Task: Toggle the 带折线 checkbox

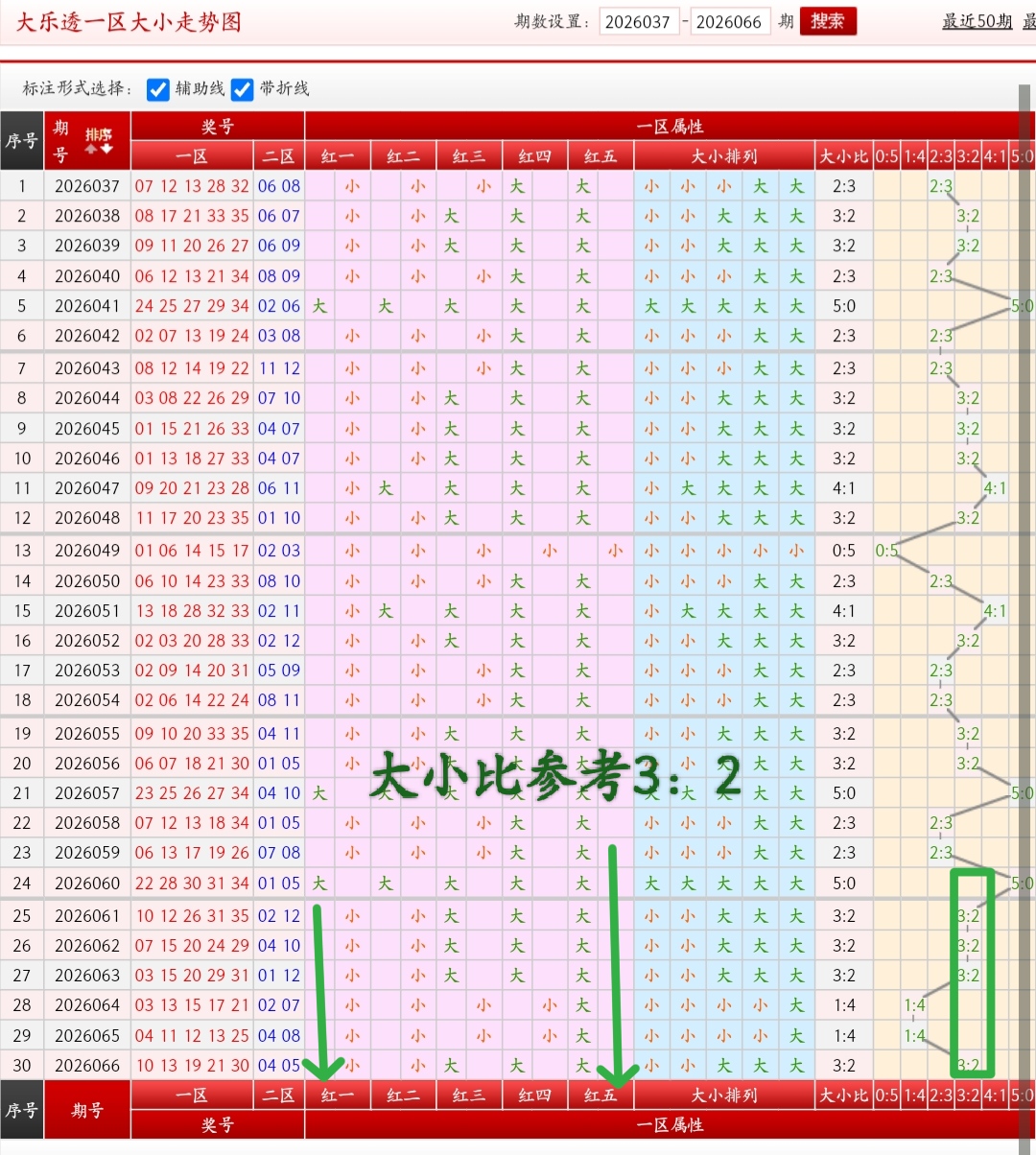Action: coord(243,89)
